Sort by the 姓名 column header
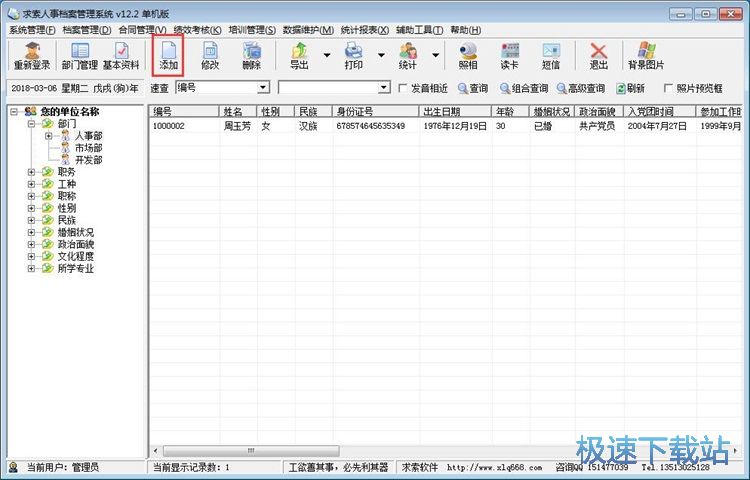Image resolution: width=750 pixels, height=480 pixels. click(238, 111)
